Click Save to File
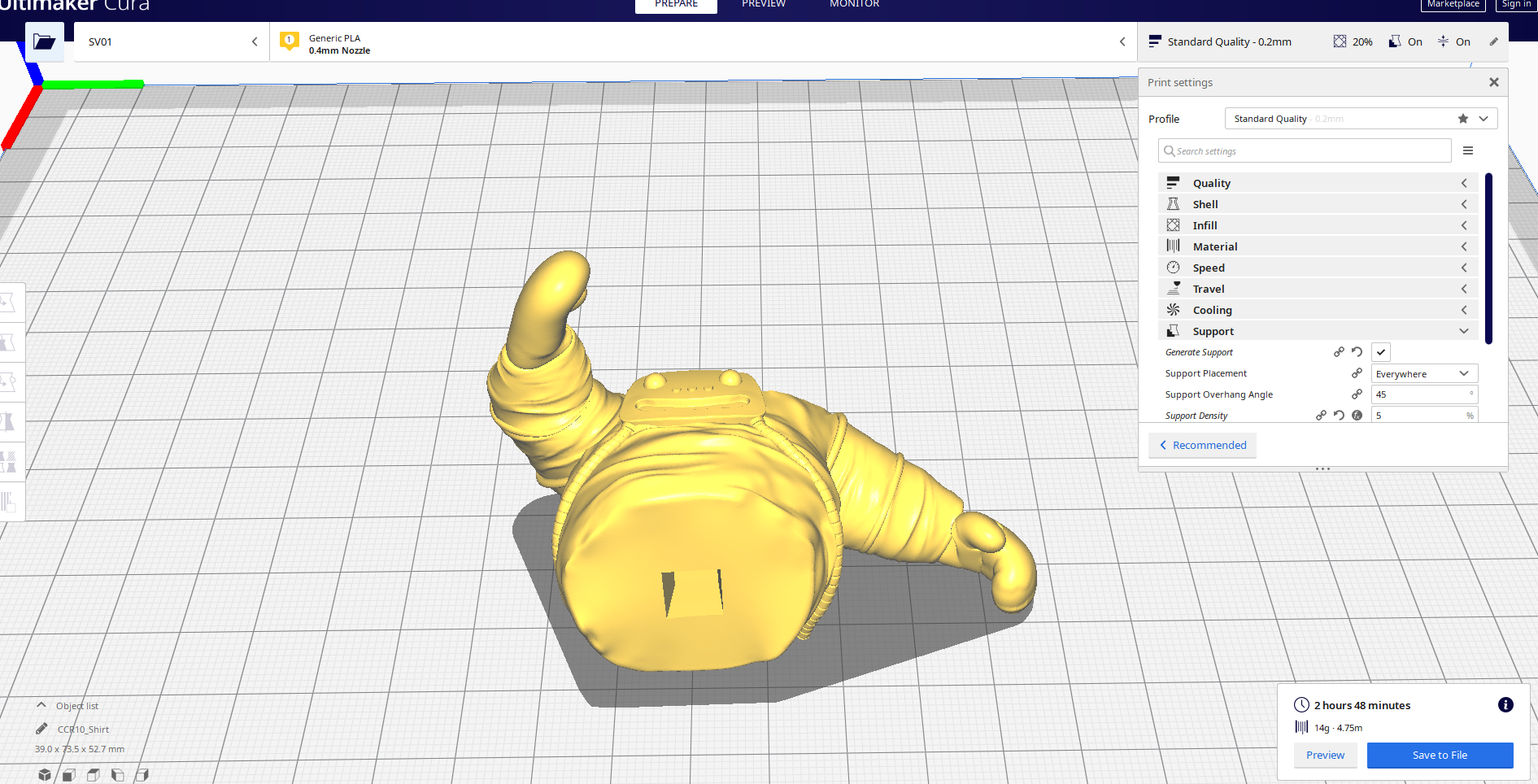The image size is (1538, 784). pos(1440,755)
